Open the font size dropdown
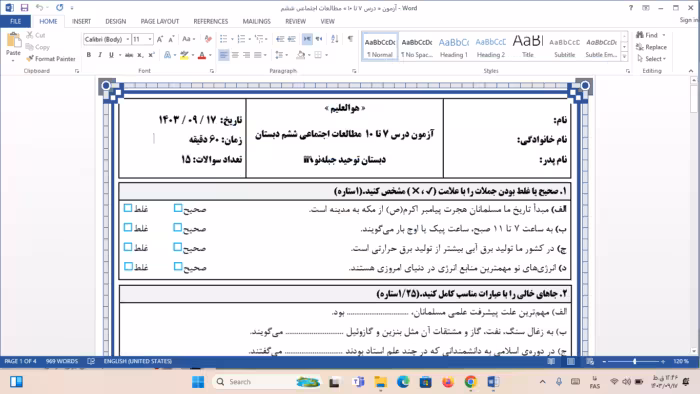700x394 pixels. pos(150,39)
